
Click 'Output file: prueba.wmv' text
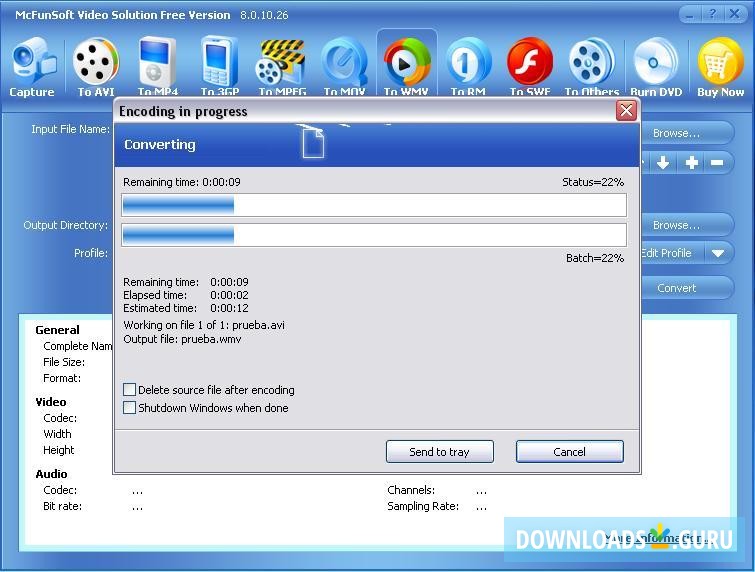tap(182, 339)
